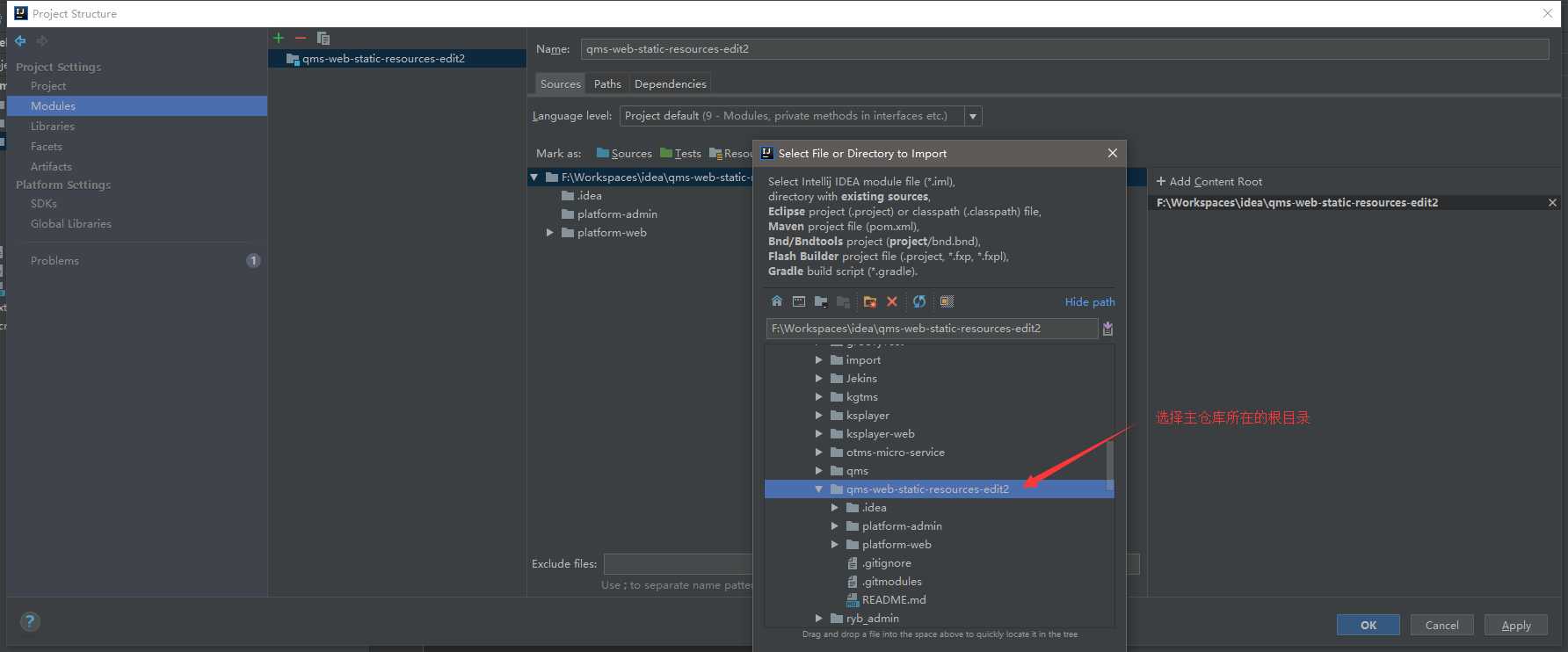This screenshot has width=1568, height=652.
Task: Toggle Show Hidden Files and Directories icon
Action: coord(947,301)
